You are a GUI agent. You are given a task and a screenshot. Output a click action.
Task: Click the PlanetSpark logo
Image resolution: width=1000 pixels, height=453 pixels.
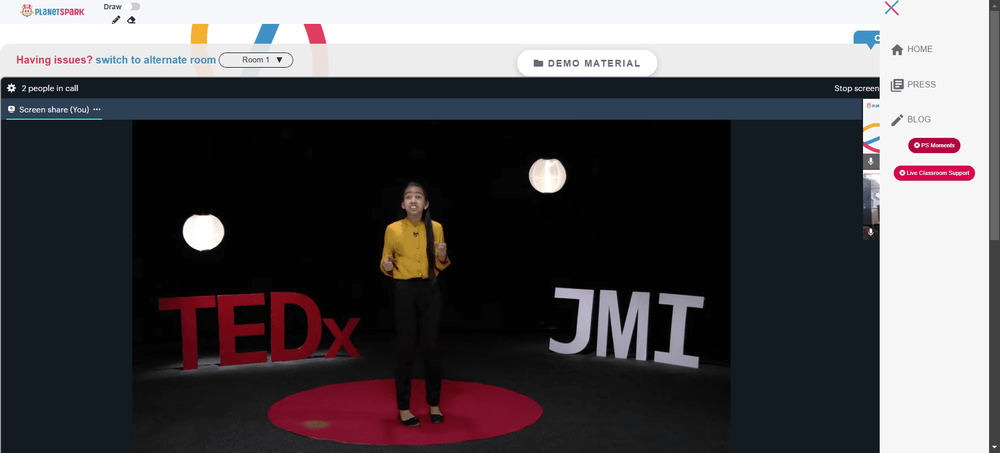[52, 10]
